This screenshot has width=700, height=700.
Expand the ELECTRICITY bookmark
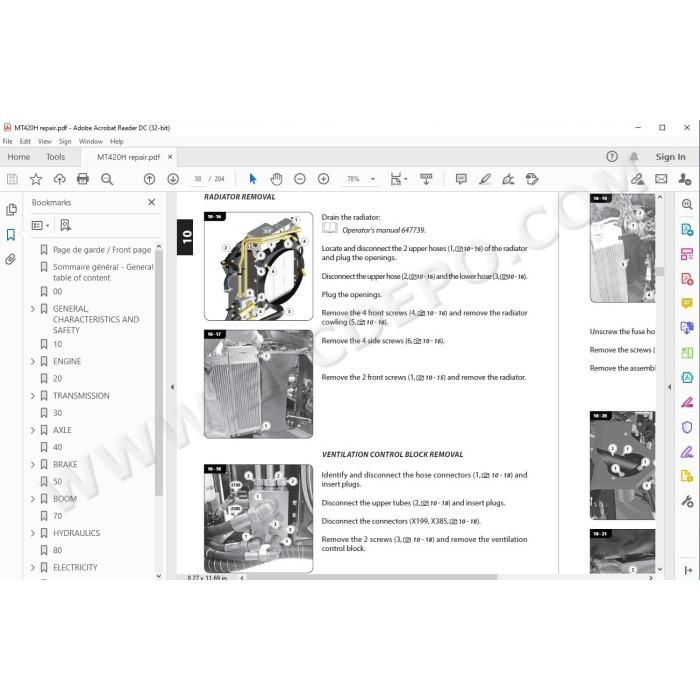[33, 568]
